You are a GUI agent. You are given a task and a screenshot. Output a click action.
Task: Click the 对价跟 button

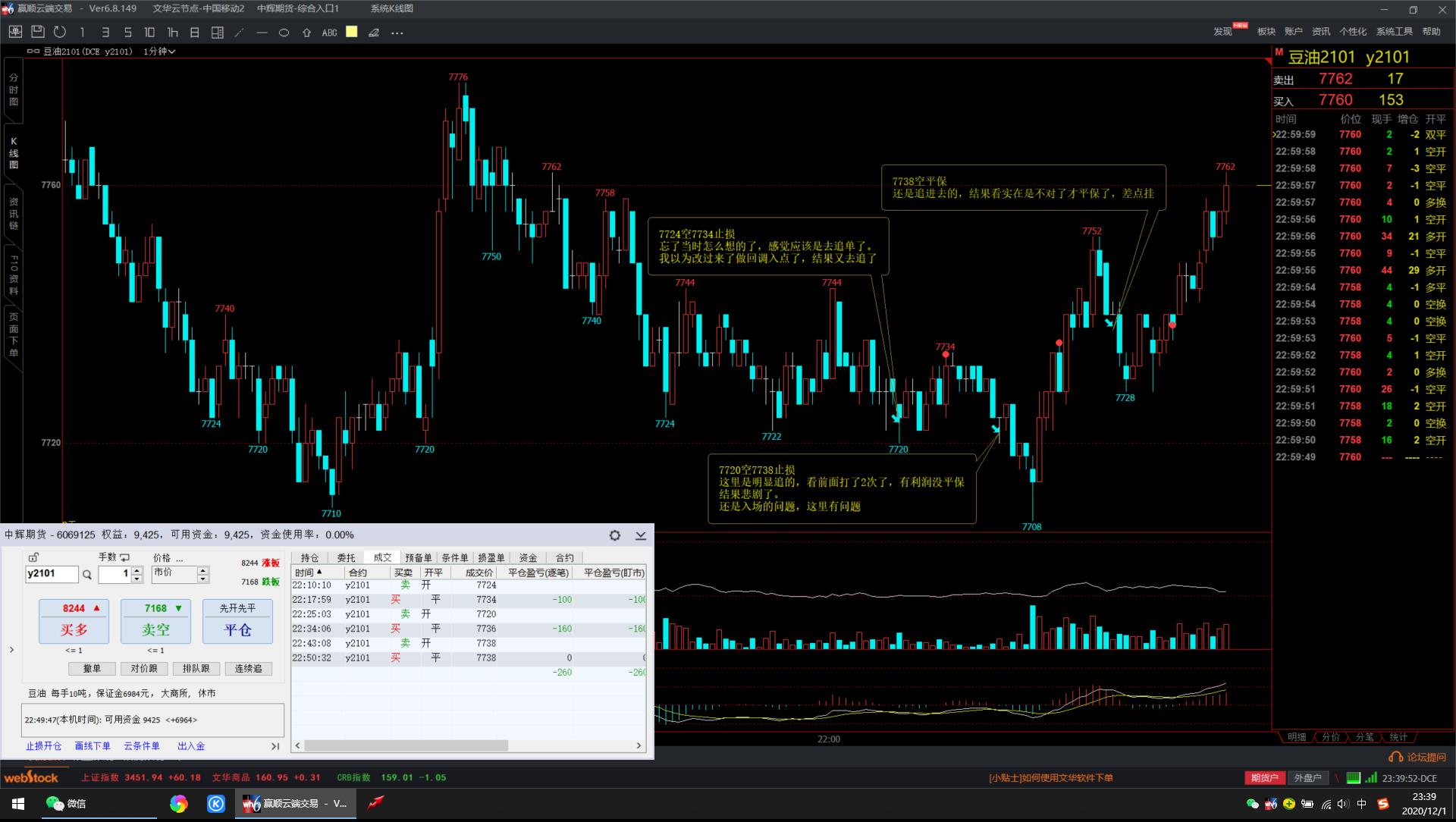[x=144, y=669]
